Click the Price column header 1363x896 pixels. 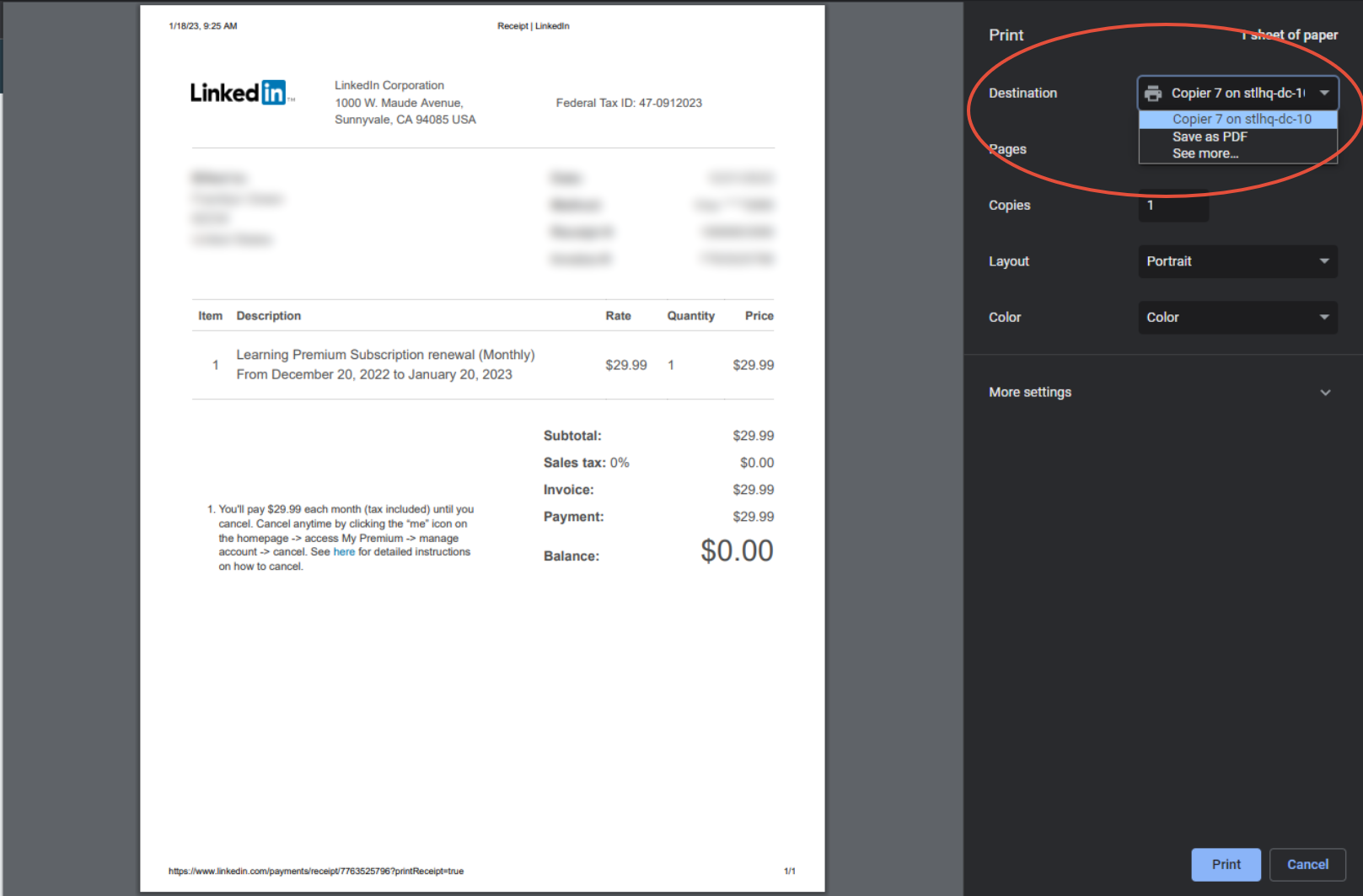pyautogui.click(x=759, y=316)
